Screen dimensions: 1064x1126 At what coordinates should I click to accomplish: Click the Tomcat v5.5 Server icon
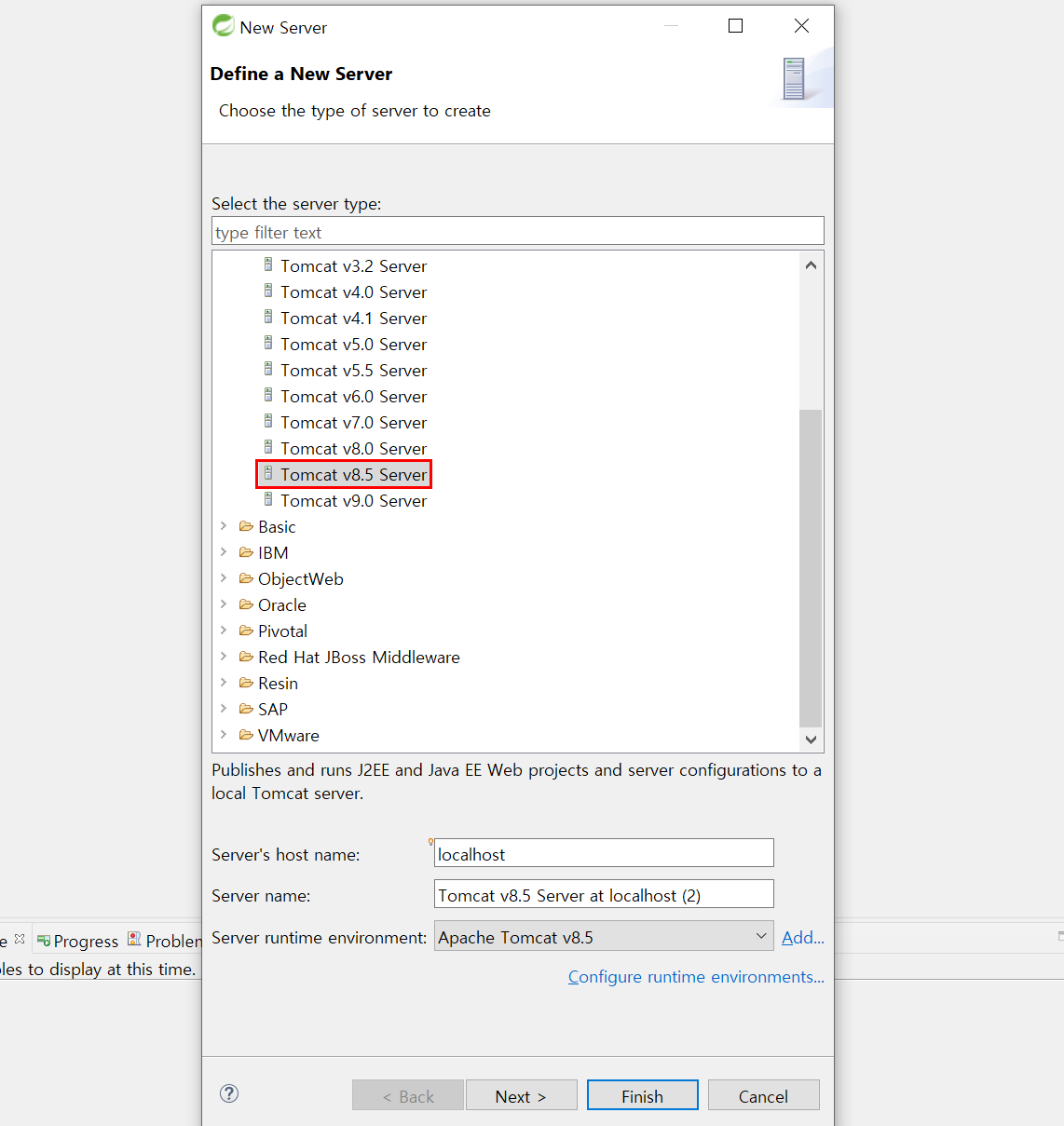coord(268,370)
